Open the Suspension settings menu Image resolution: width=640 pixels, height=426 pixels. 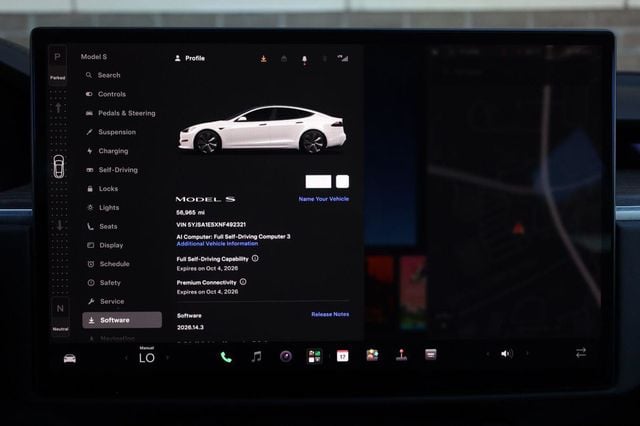point(111,132)
